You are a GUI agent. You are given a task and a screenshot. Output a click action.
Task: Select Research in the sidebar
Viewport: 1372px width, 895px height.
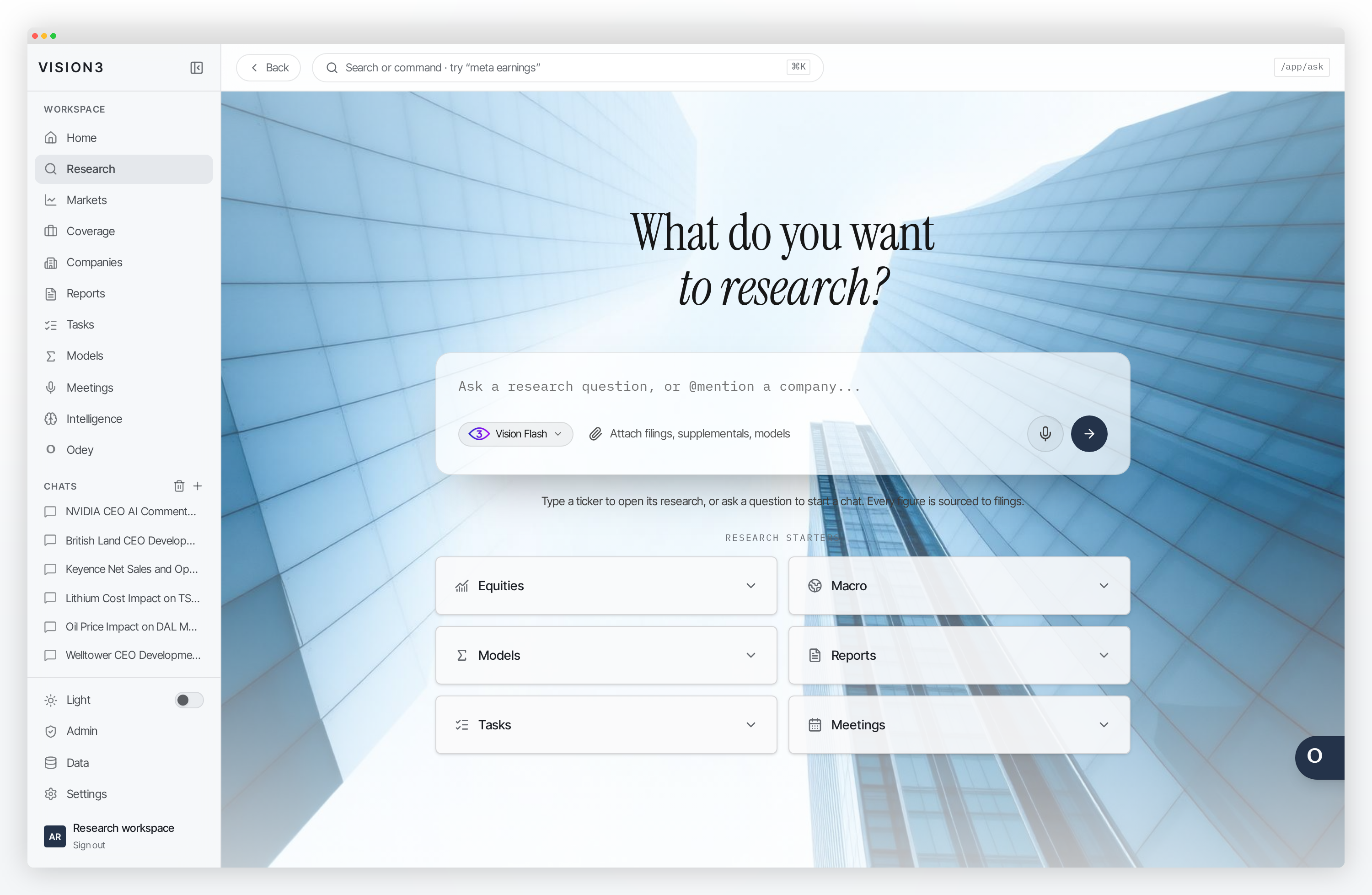(124, 169)
